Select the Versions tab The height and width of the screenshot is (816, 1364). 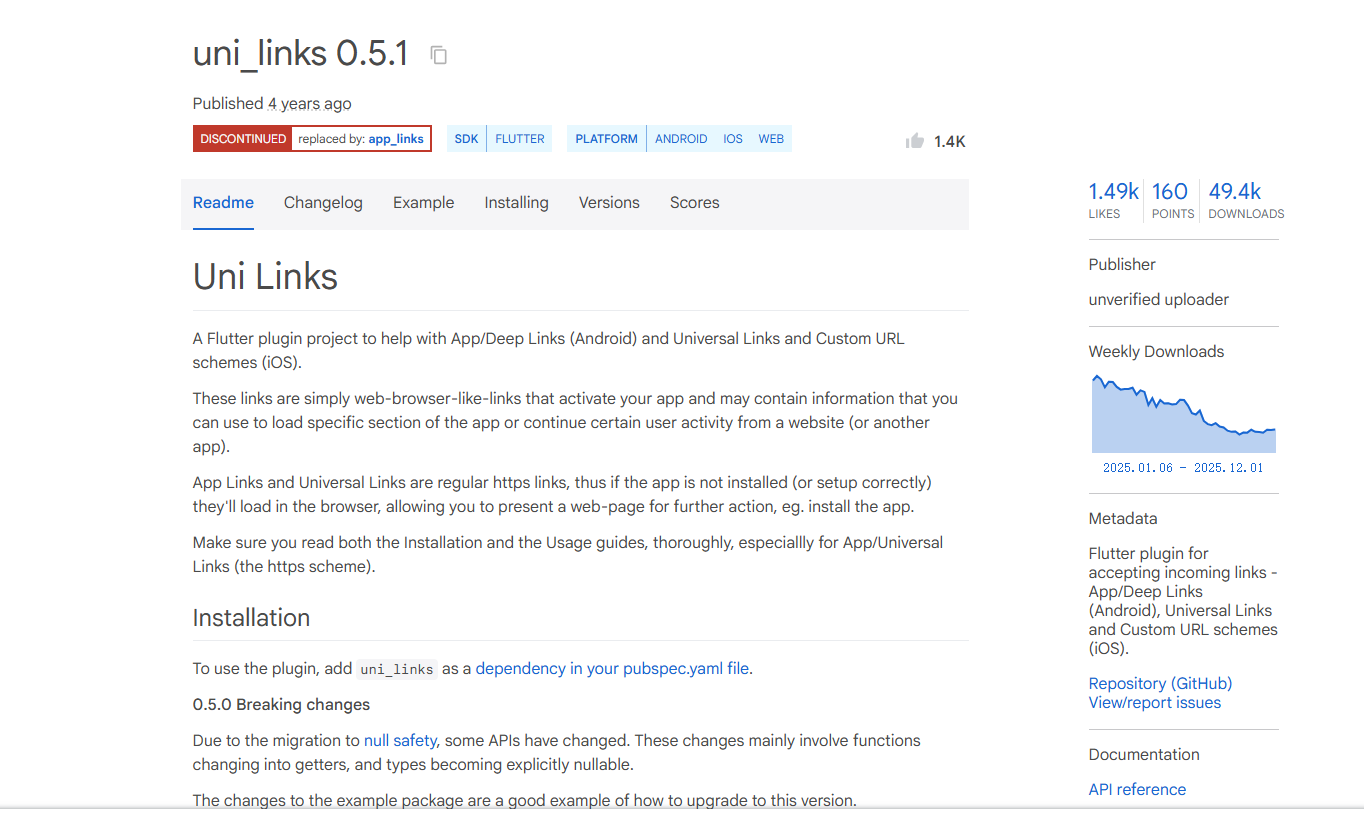[608, 203]
